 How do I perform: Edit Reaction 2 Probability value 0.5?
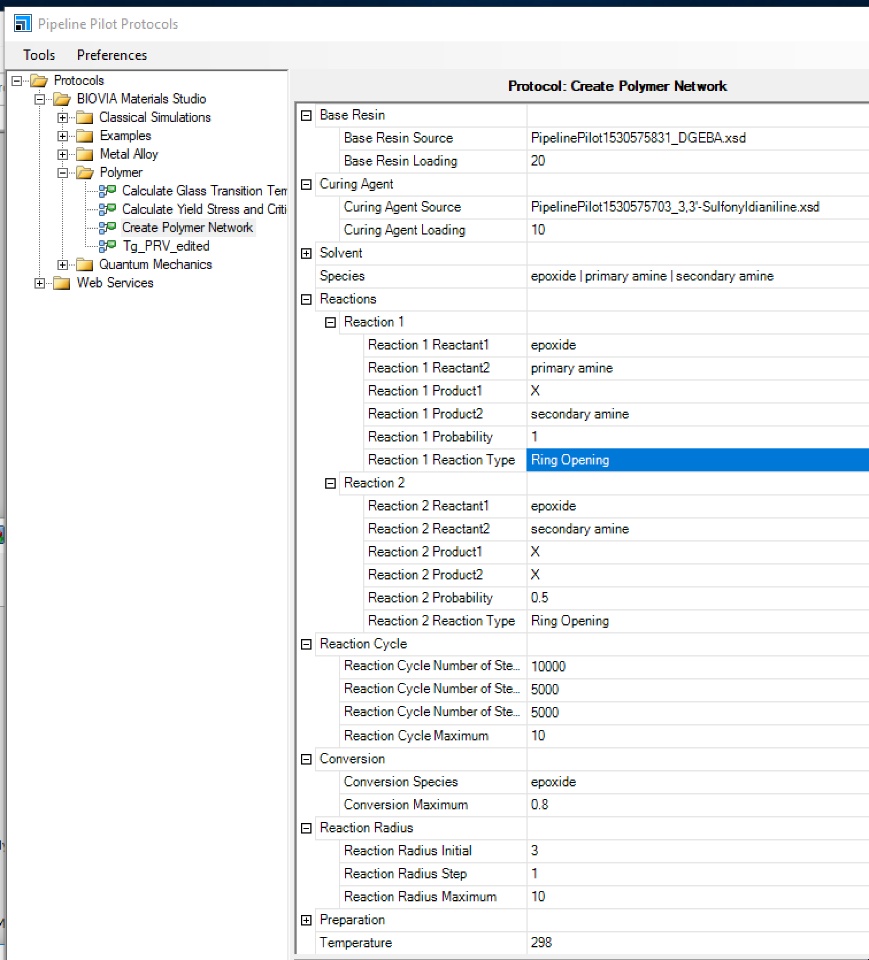pos(698,598)
